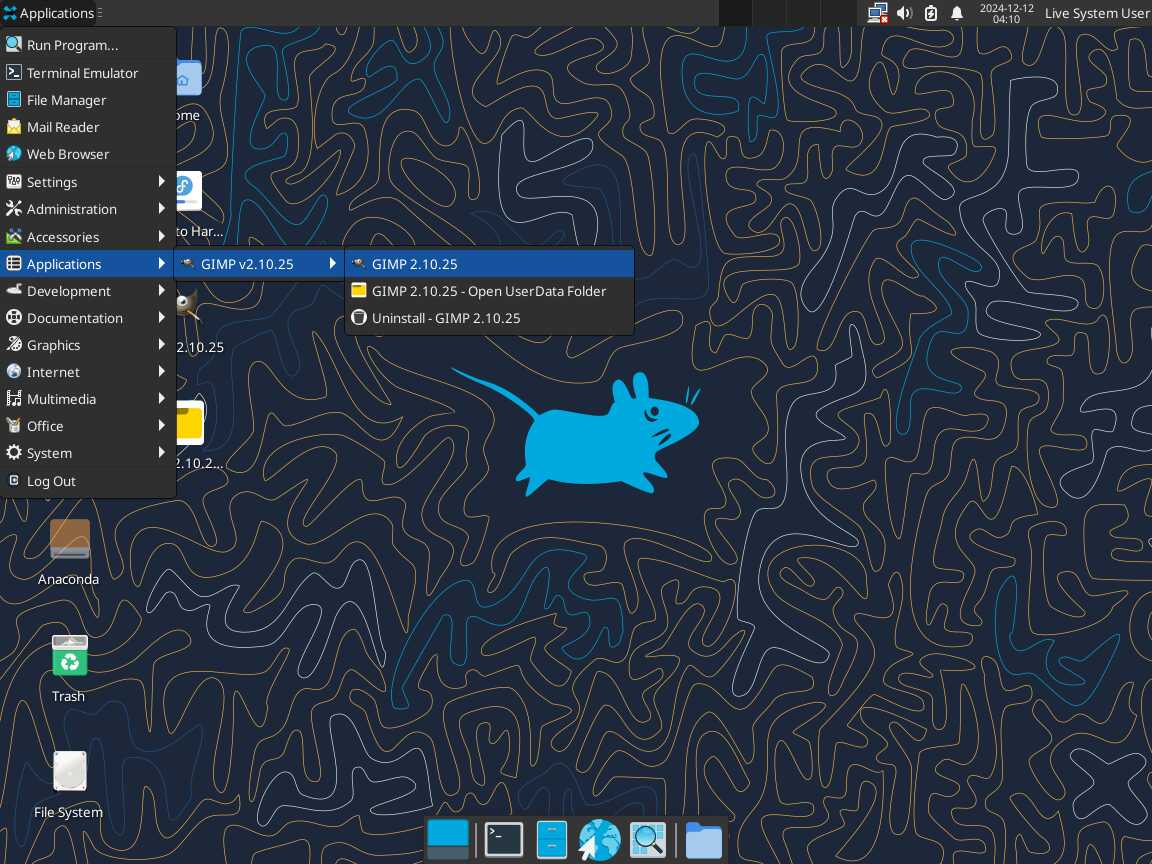
Task: Select the highlighted Applications category
Action: click(x=88, y=264)
